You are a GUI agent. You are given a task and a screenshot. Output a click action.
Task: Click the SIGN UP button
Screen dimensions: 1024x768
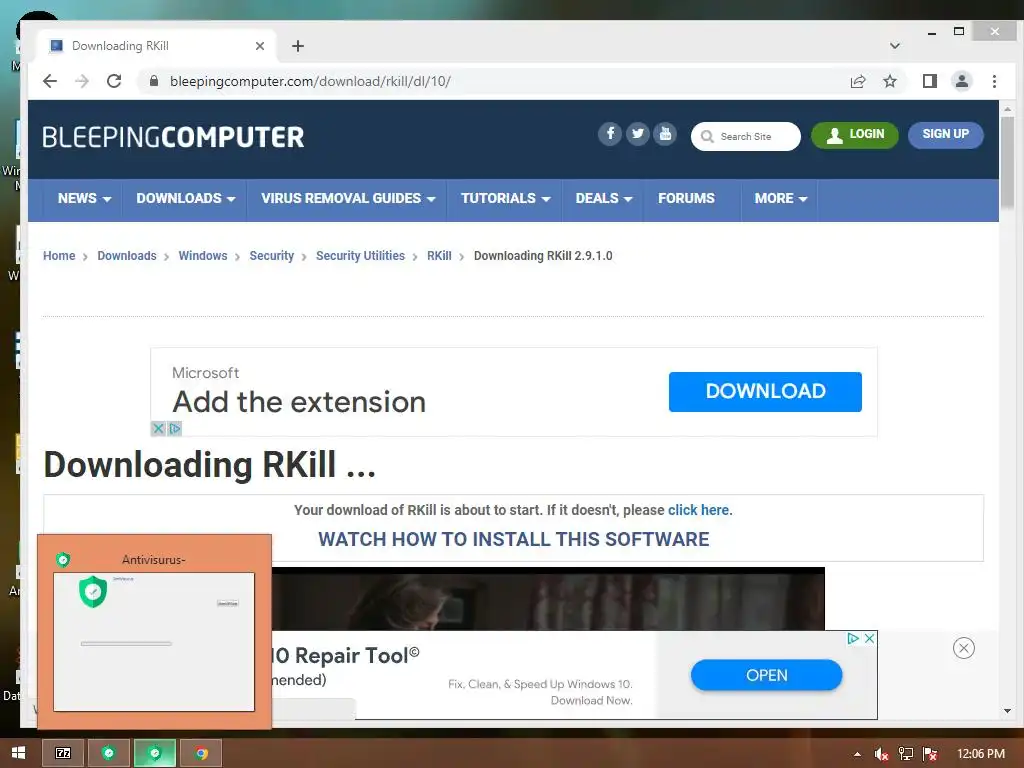(945, 135)
